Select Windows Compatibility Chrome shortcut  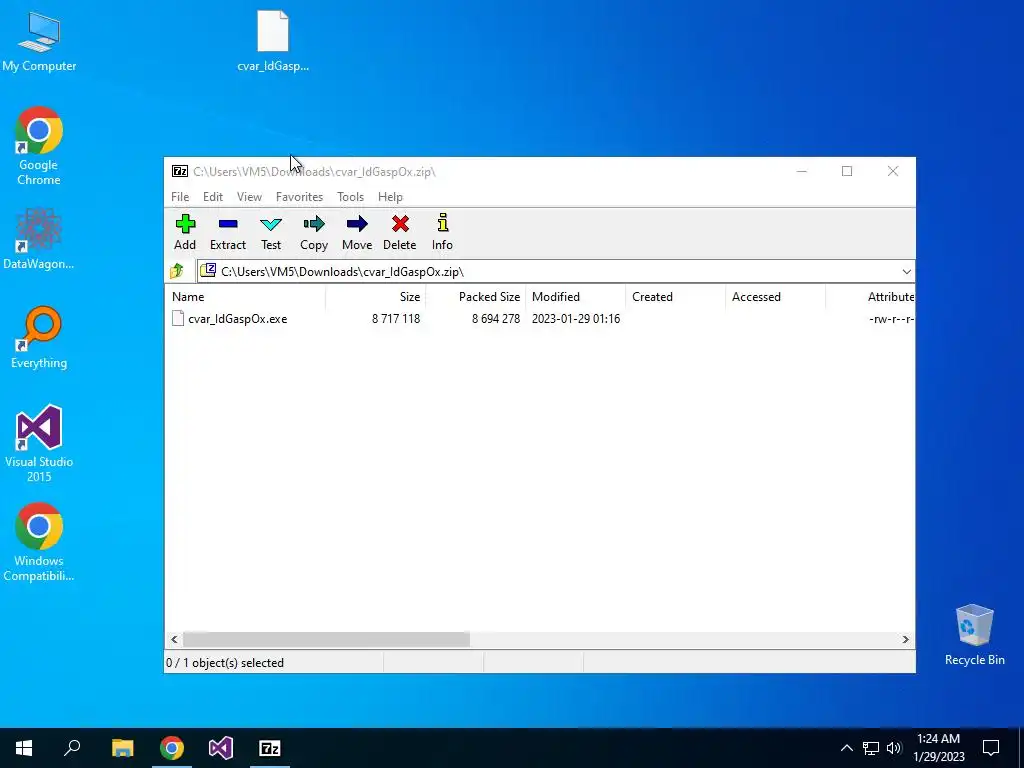[x=39, y=542]
